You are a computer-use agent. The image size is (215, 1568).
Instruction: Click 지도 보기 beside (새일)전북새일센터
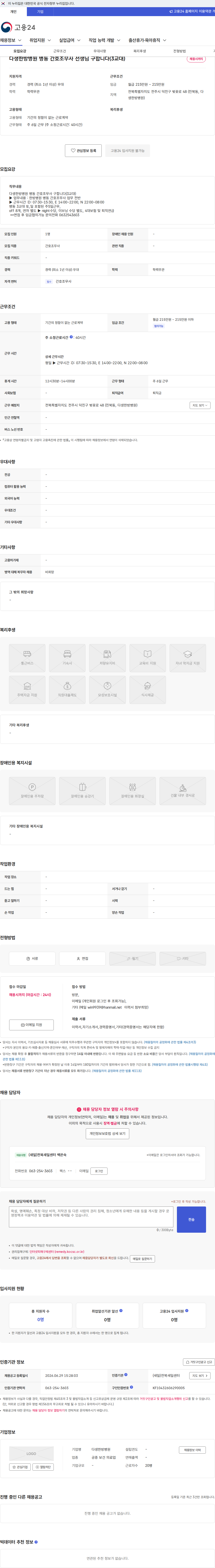click(200, 1376)
